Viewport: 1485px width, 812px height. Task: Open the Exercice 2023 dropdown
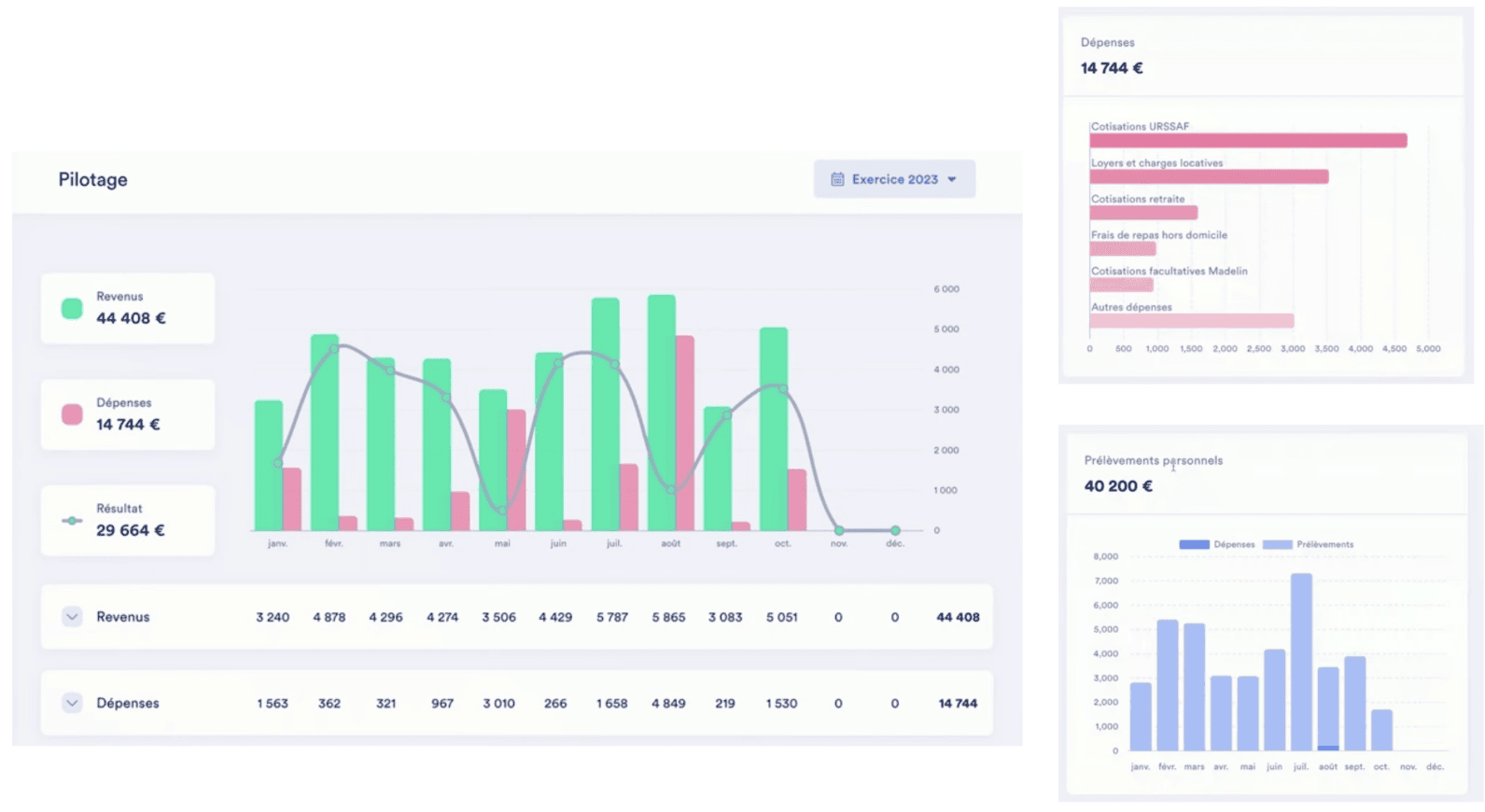pyautogui.click(x=894, y=179)
